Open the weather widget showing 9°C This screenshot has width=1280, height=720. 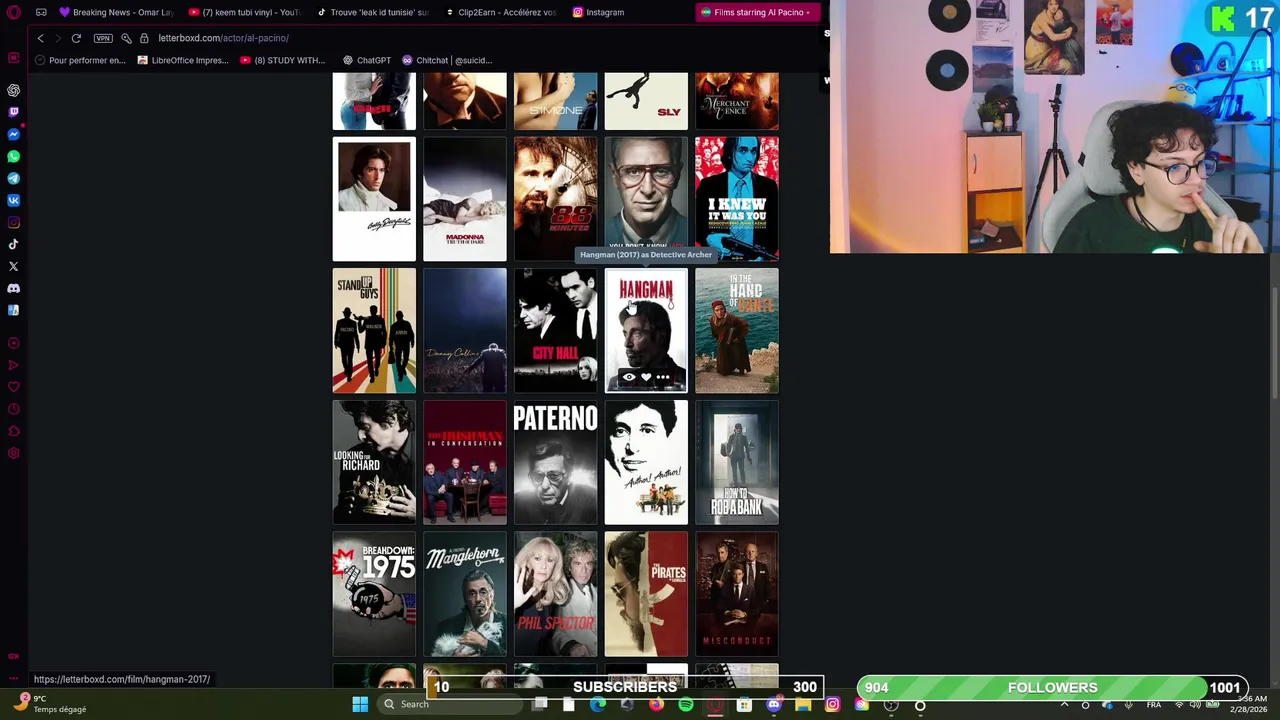click(x=52, y=704)
